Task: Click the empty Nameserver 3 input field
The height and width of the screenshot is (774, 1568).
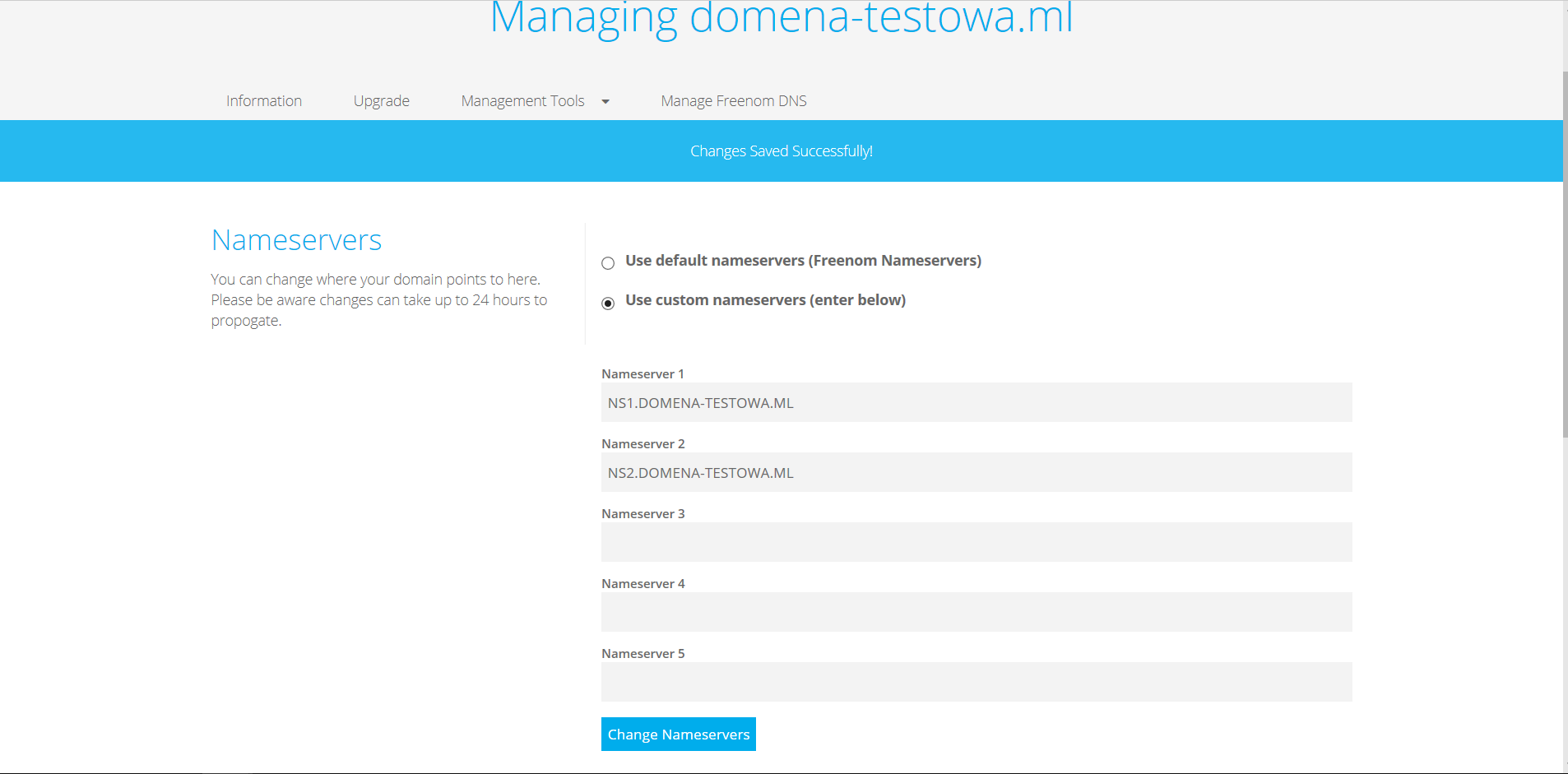Action: (976, 542)
